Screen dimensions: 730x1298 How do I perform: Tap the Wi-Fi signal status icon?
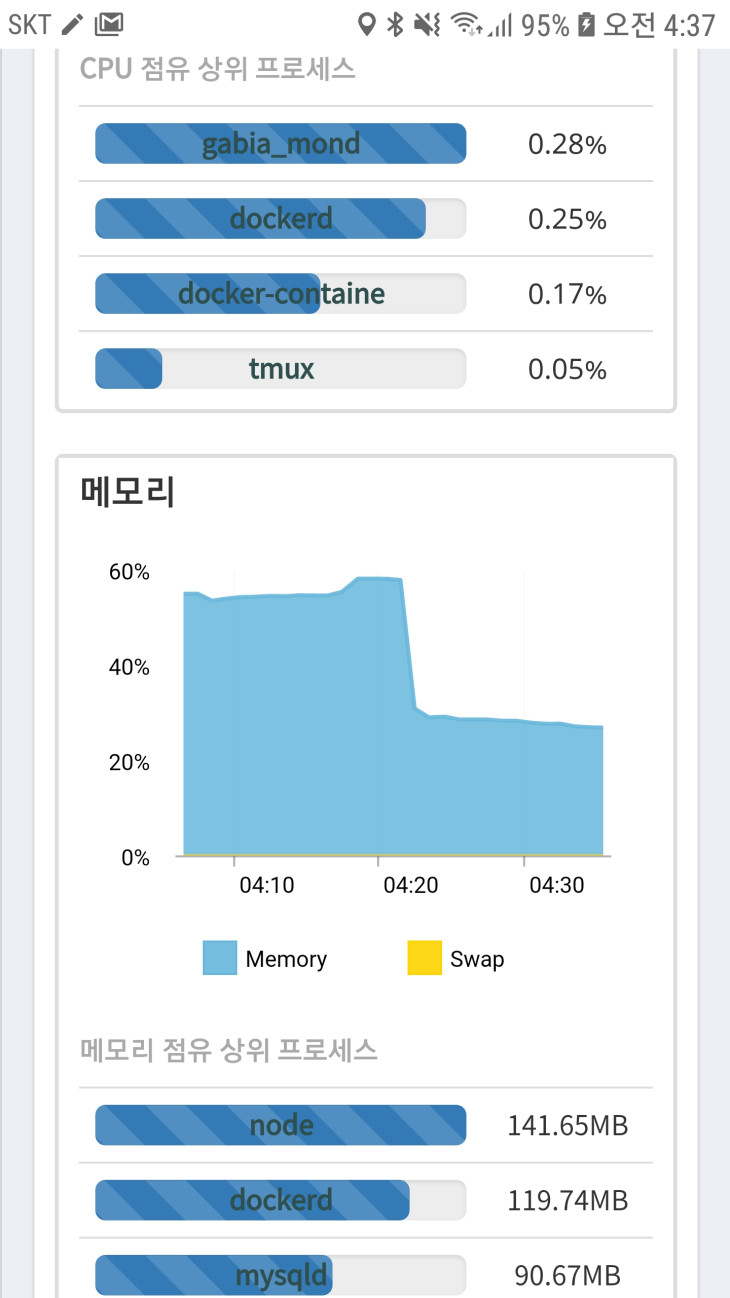(x=464, y=24)
